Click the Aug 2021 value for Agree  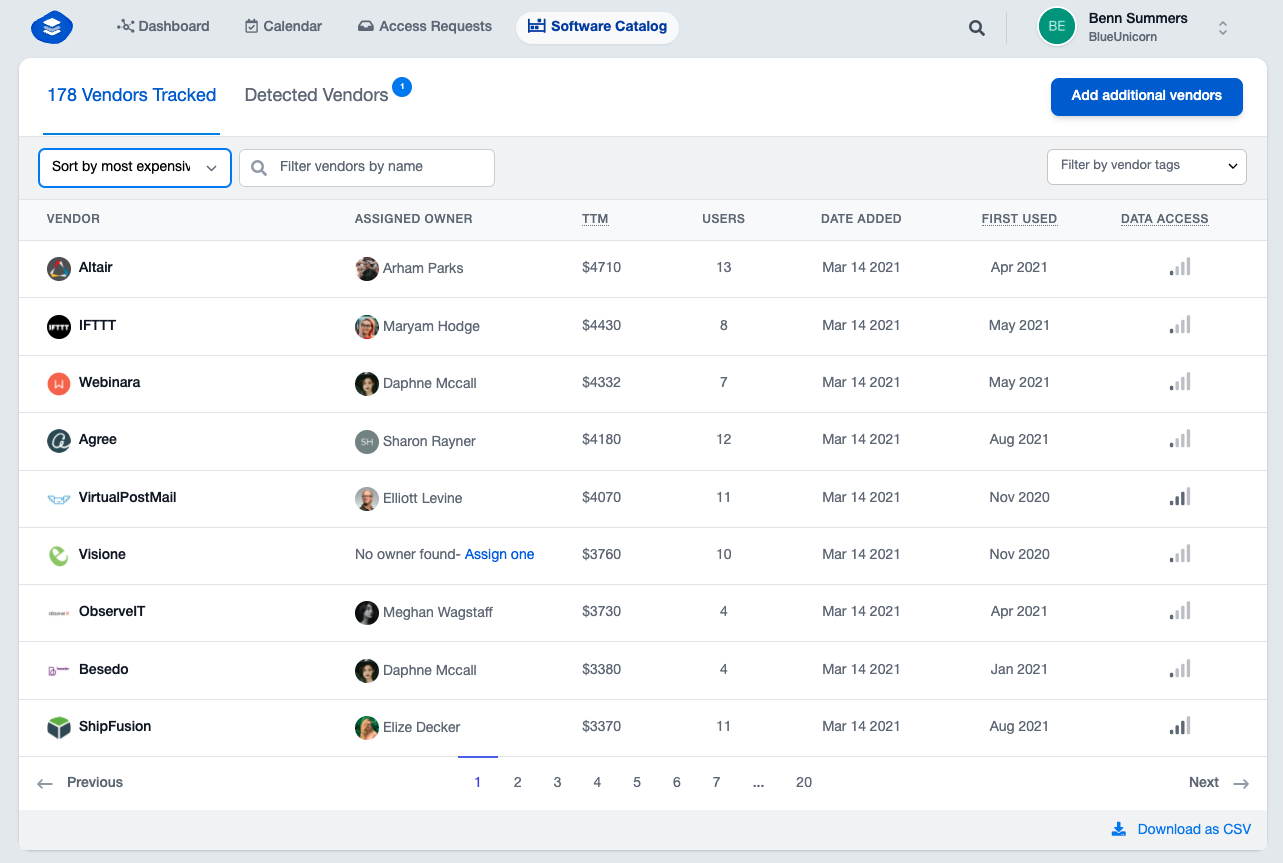(1019, 439)
